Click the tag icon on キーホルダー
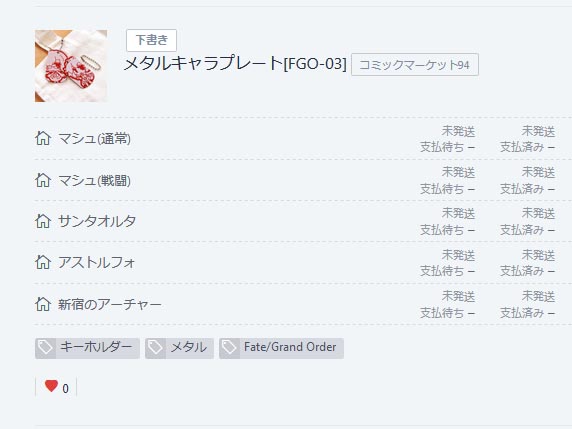The height and width of the screenshot is (429, 572). click(x=46, y=348)
